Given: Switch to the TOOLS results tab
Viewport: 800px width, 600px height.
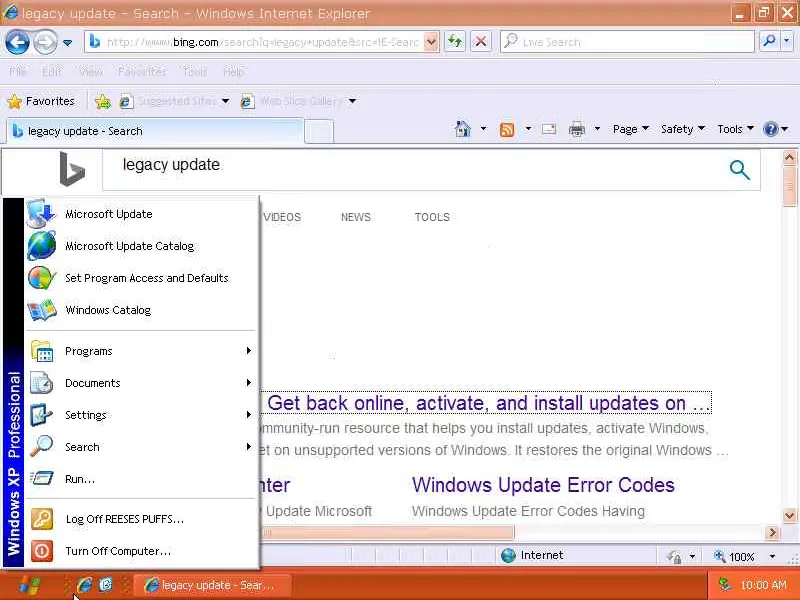Looking at the screenshot, I should (432, 217).
